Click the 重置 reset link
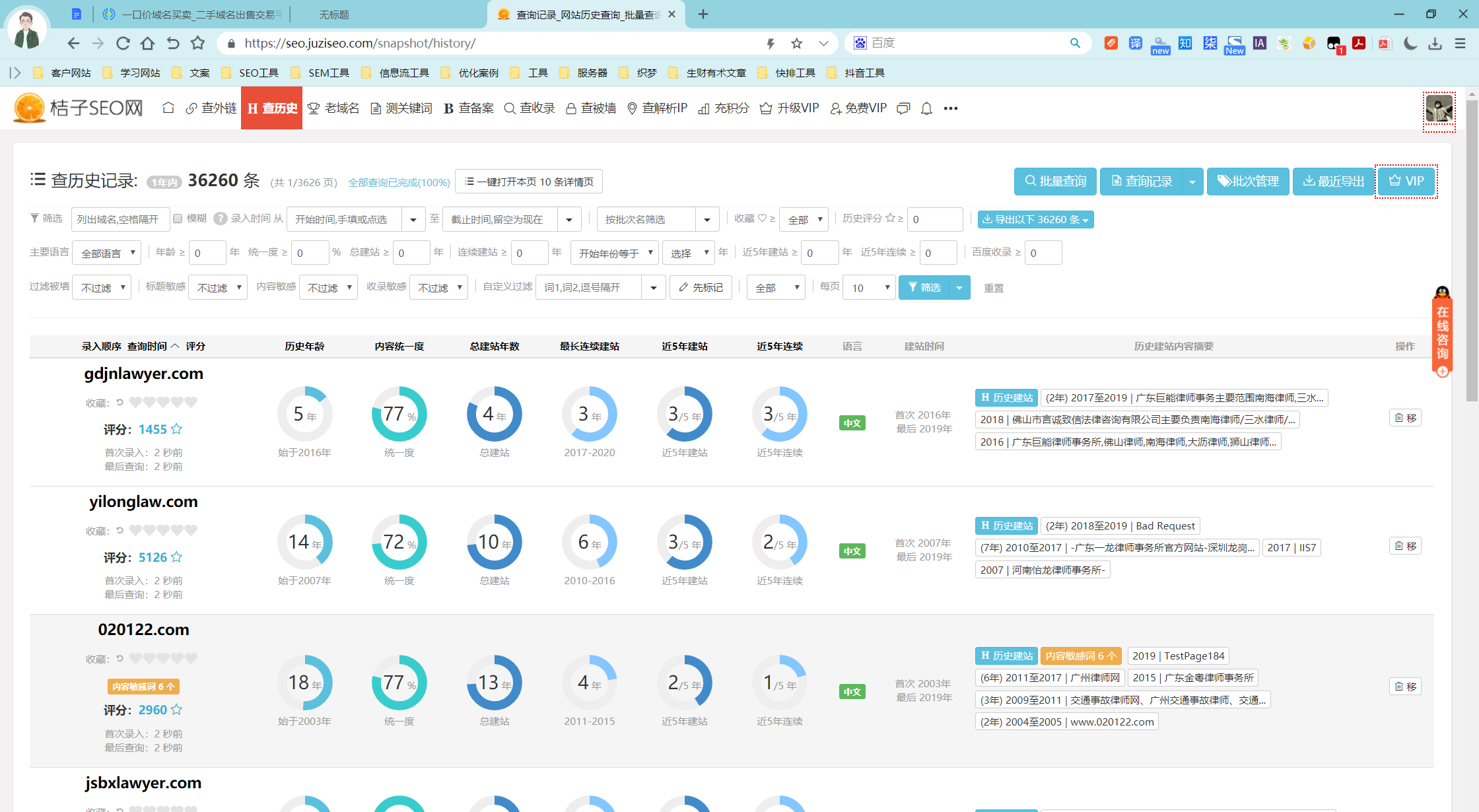Screen dimensions: 1479x812 (994, 288)
